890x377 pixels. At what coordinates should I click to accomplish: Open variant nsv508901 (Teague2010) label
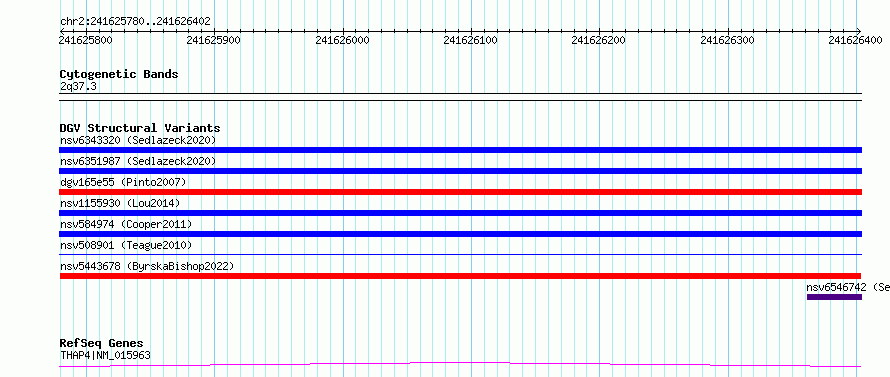tap(126, 245)
